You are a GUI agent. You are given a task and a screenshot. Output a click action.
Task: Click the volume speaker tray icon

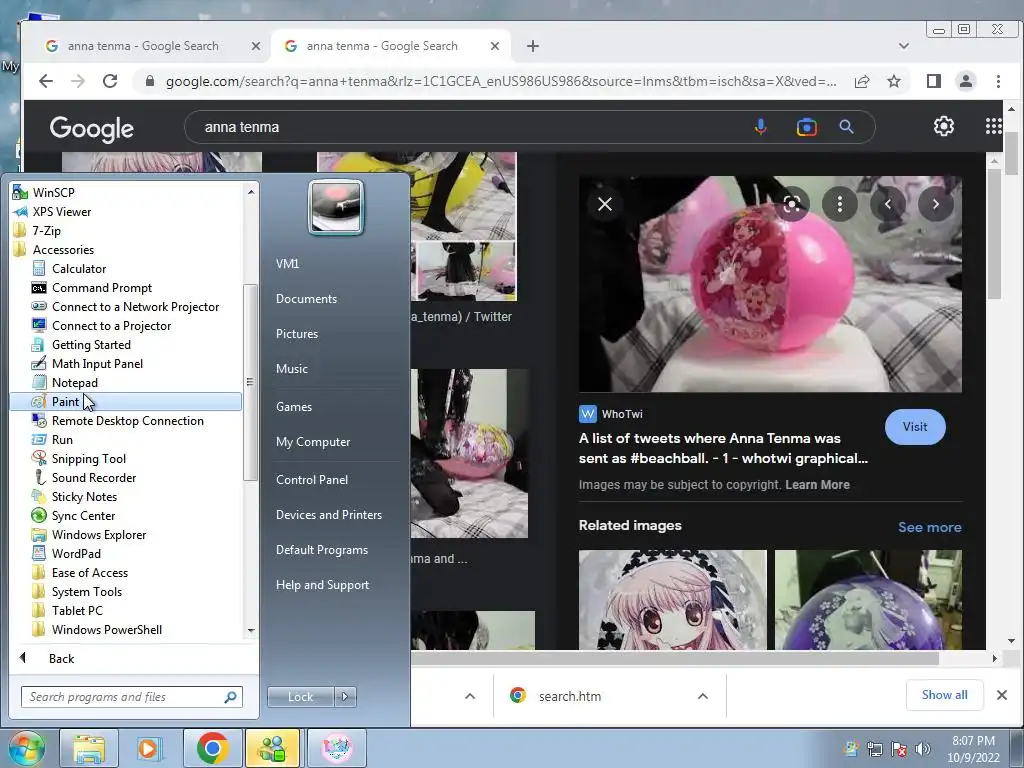click(x=922, y=749)
